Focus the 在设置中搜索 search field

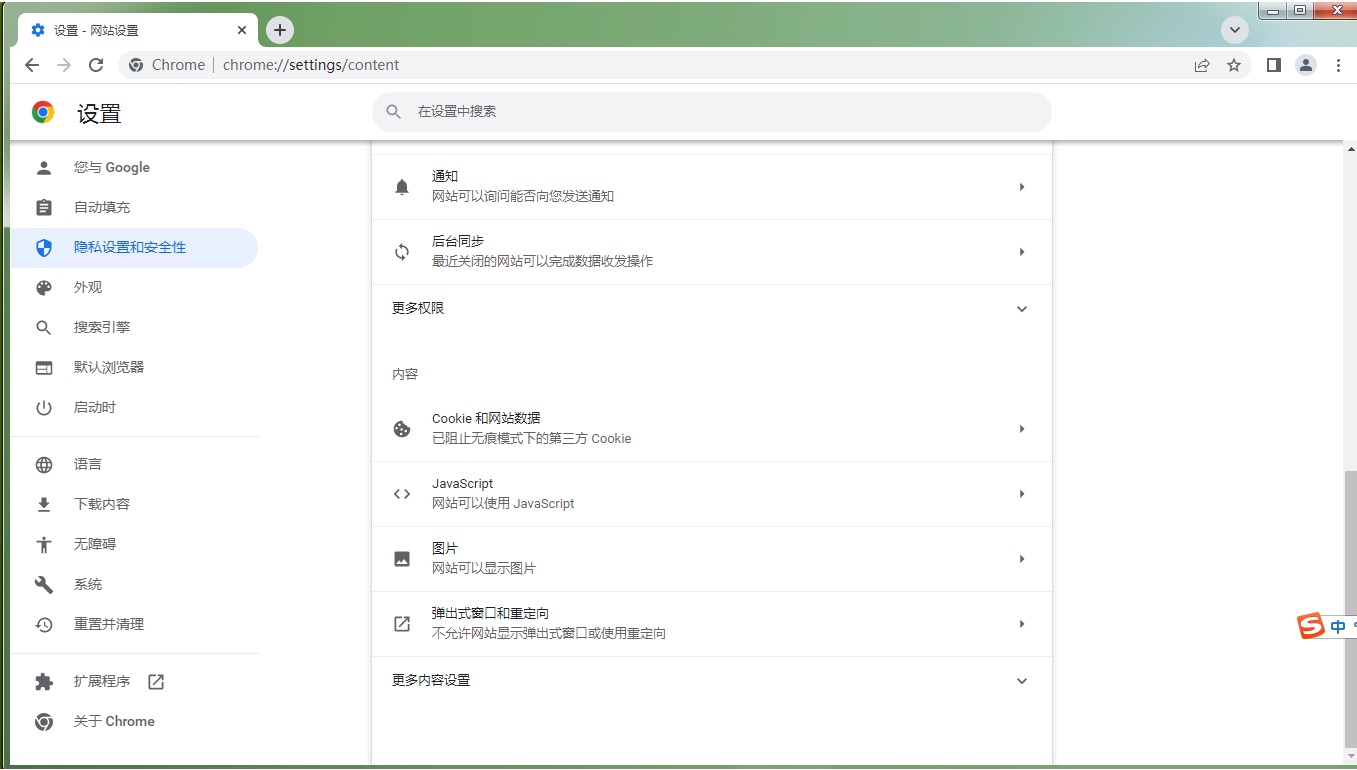click(x=712, y=112)
